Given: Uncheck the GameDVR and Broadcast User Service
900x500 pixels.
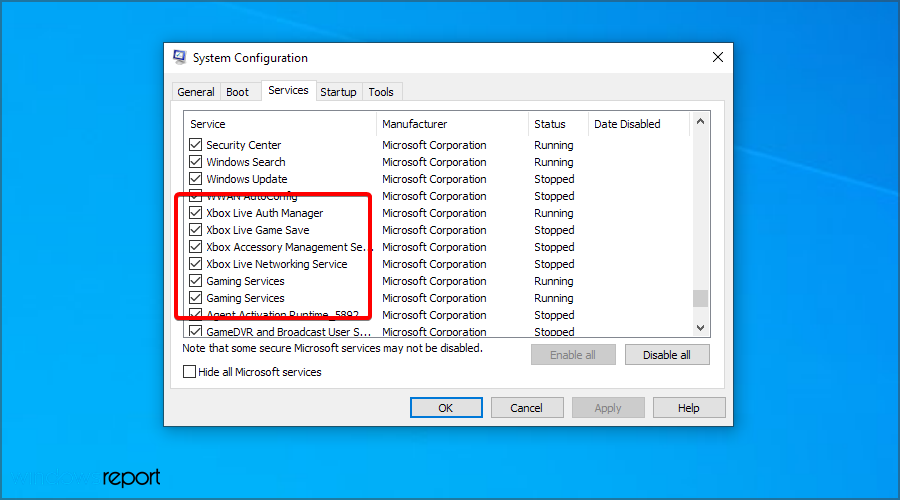Looking at the screenshot, I should point(196,331).
